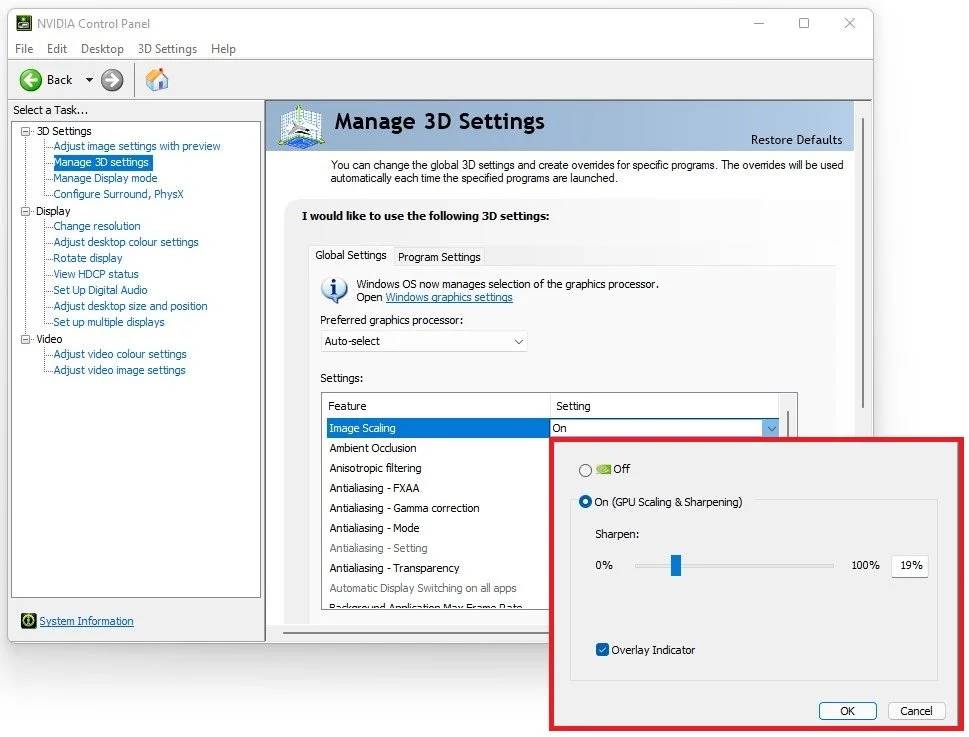Close the NVIDIA Control Panel window
969x737 pixels.
(x=850, y=23)
